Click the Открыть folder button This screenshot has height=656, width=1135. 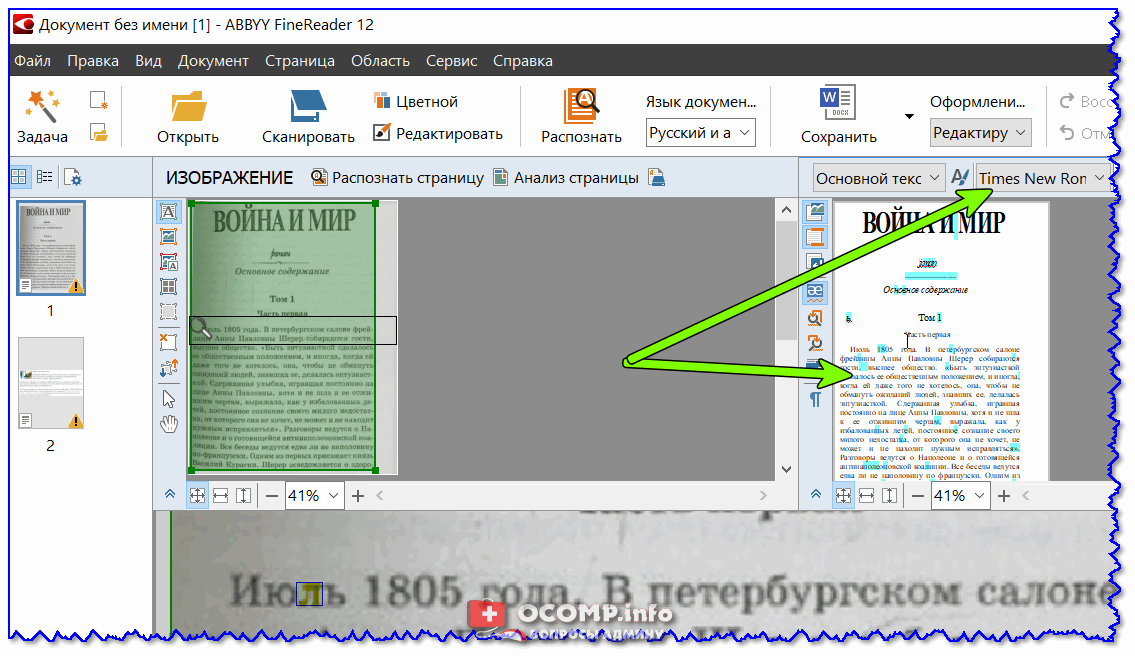[x=187, y=116]
